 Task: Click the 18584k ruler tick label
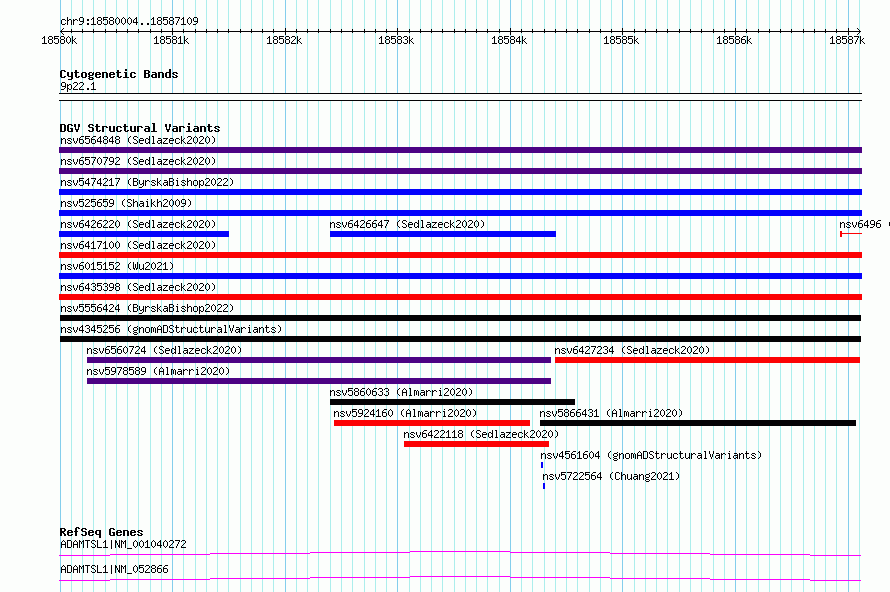509,40
